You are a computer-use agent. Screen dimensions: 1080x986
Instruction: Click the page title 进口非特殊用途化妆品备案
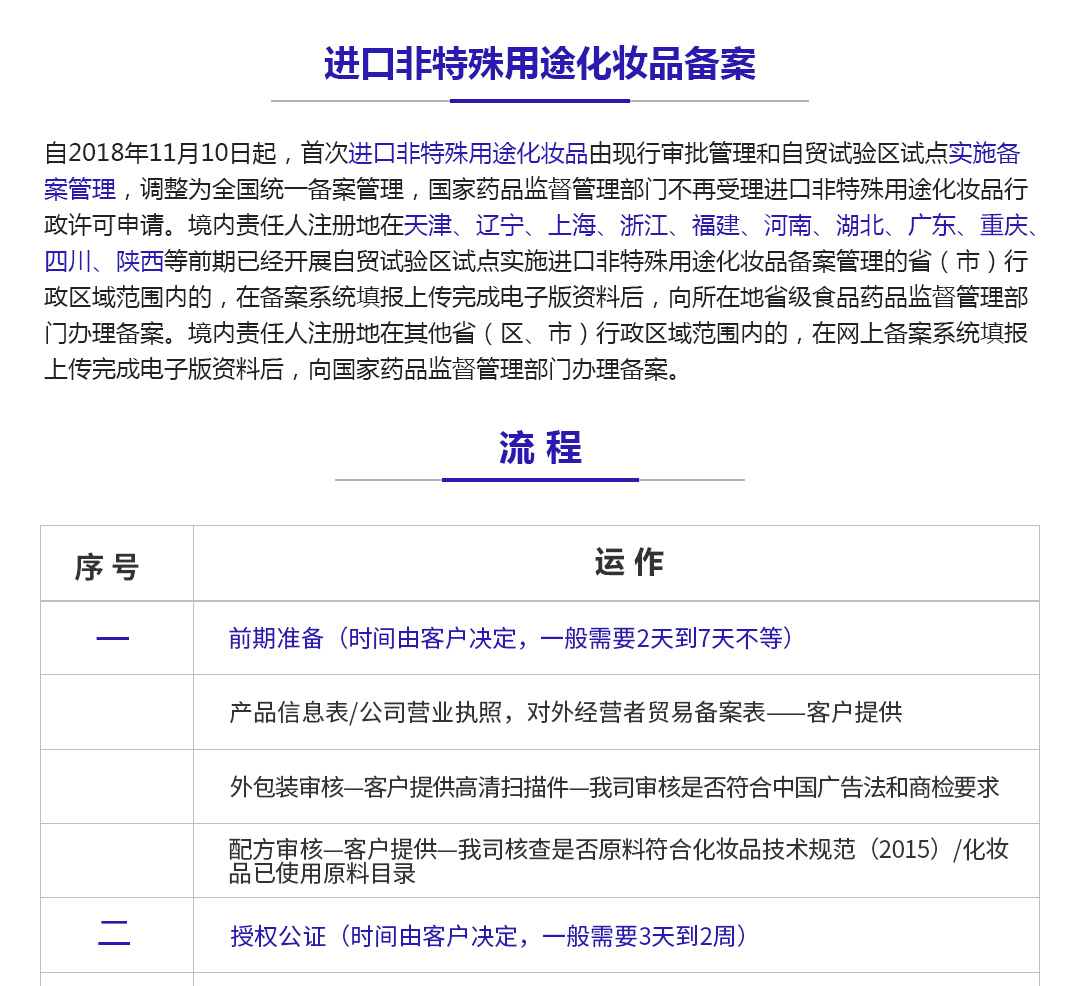pyautogui.click(x=540, y=64)
